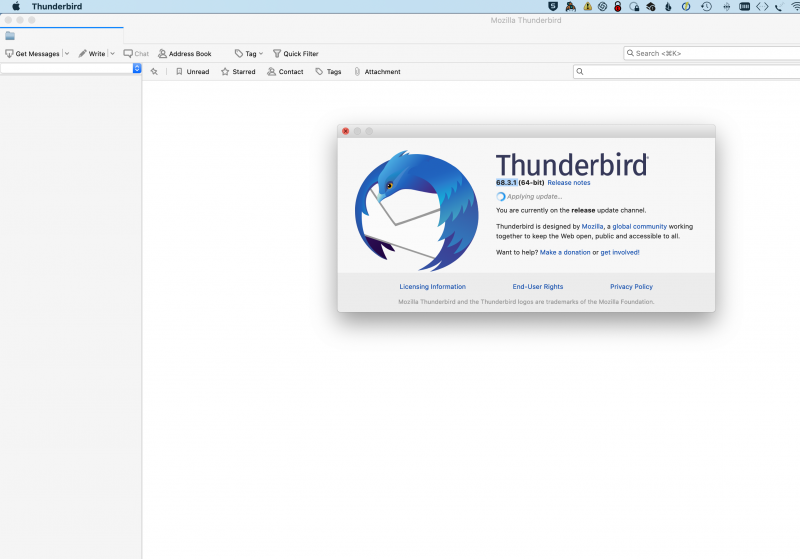Image resolution: width=800 pixels, height=559 pixels.
Task: Click the phone handset menu bar icon
Action: [779, 7]
